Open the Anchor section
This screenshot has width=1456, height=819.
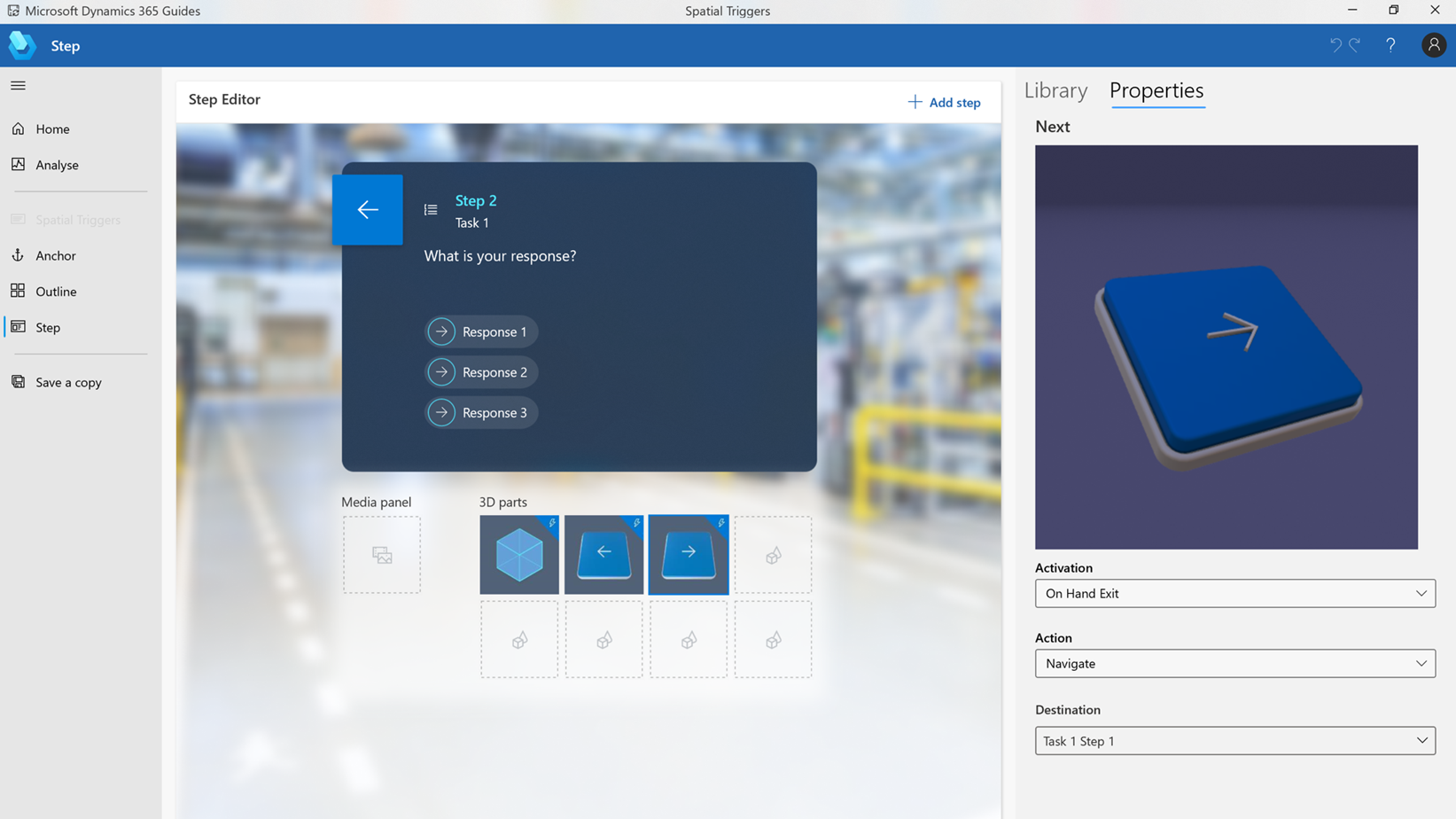click(x=55, y=255)
